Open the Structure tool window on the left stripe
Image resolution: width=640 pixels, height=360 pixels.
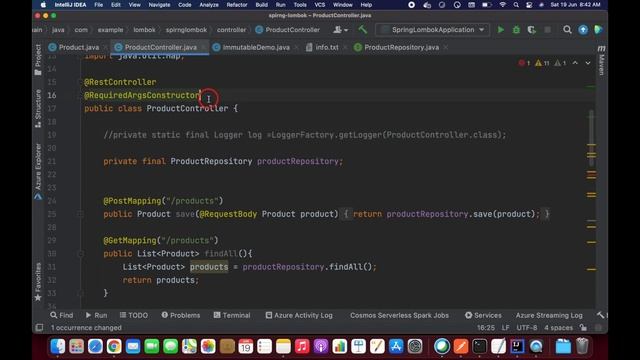click(38, 109)
